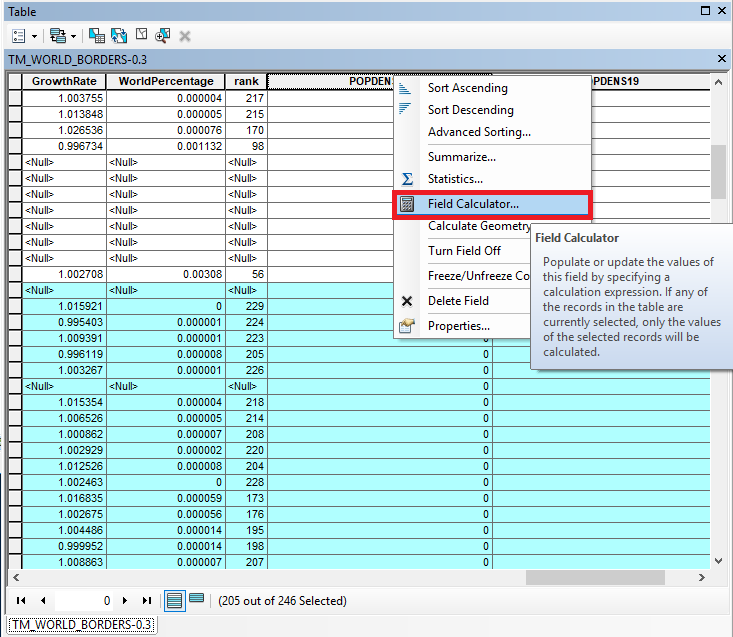Choose Field Calculator from context menu

pos(473,204)
